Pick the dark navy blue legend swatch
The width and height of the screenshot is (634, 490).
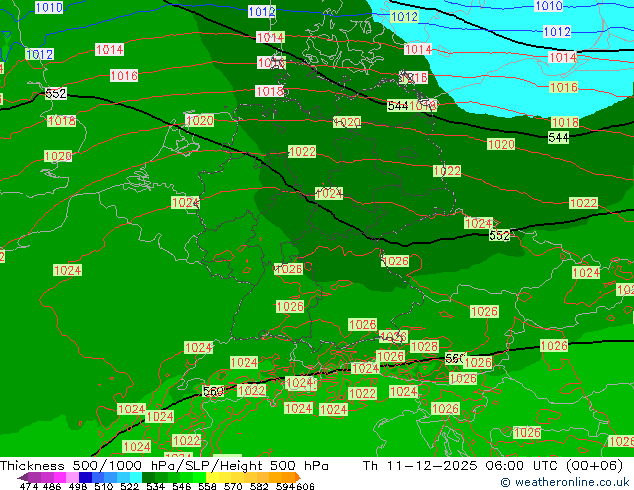coord(85,477)
